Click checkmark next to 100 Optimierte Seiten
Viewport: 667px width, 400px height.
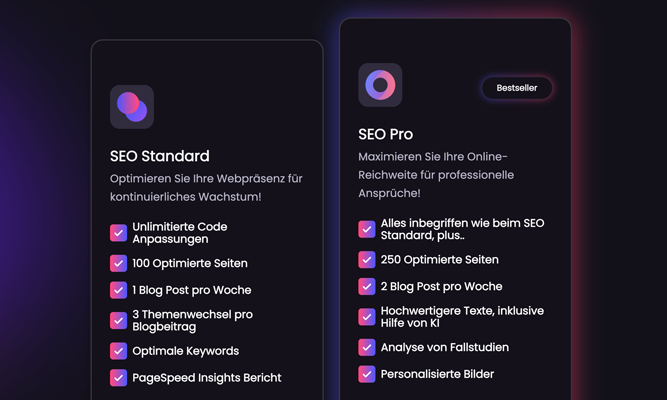coord(119,263)
